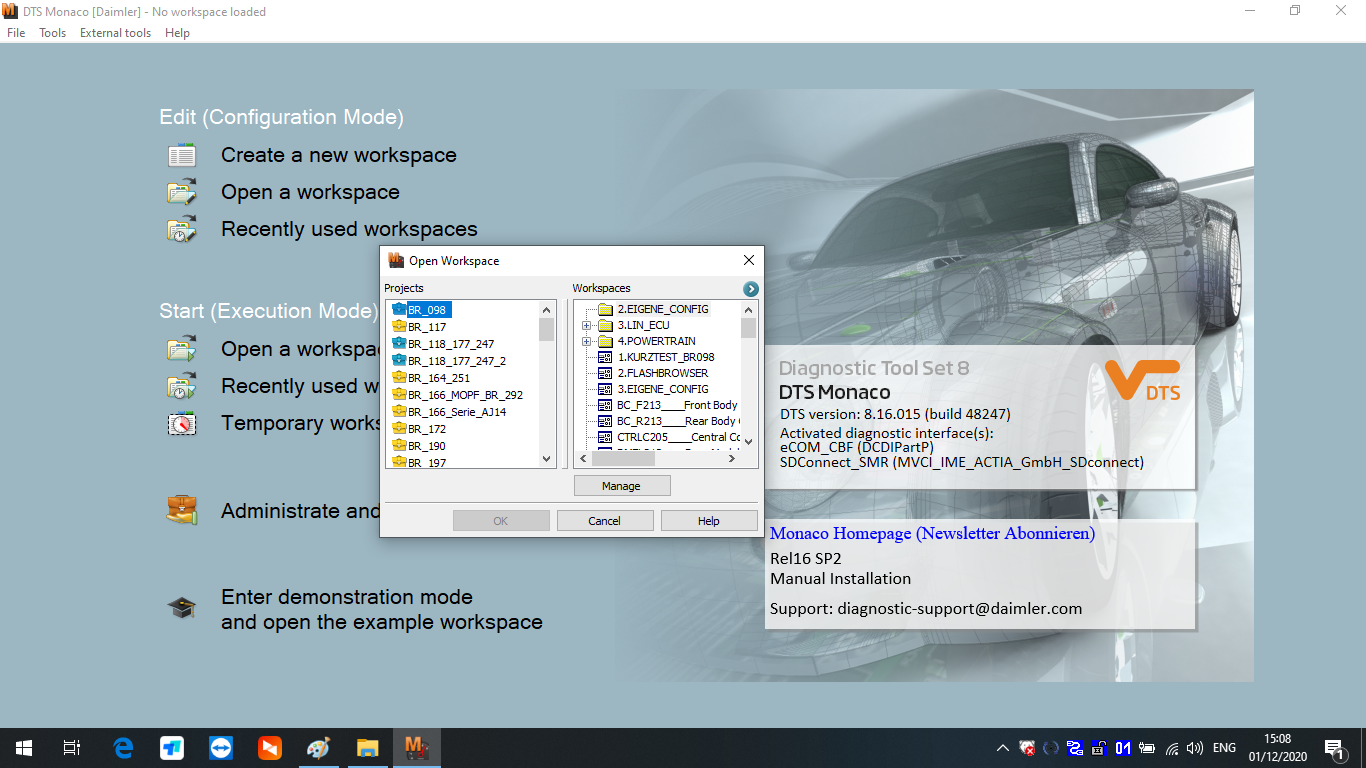
Task: Select workspace BC_F213 Front Body
Action: tap(677, 405)
